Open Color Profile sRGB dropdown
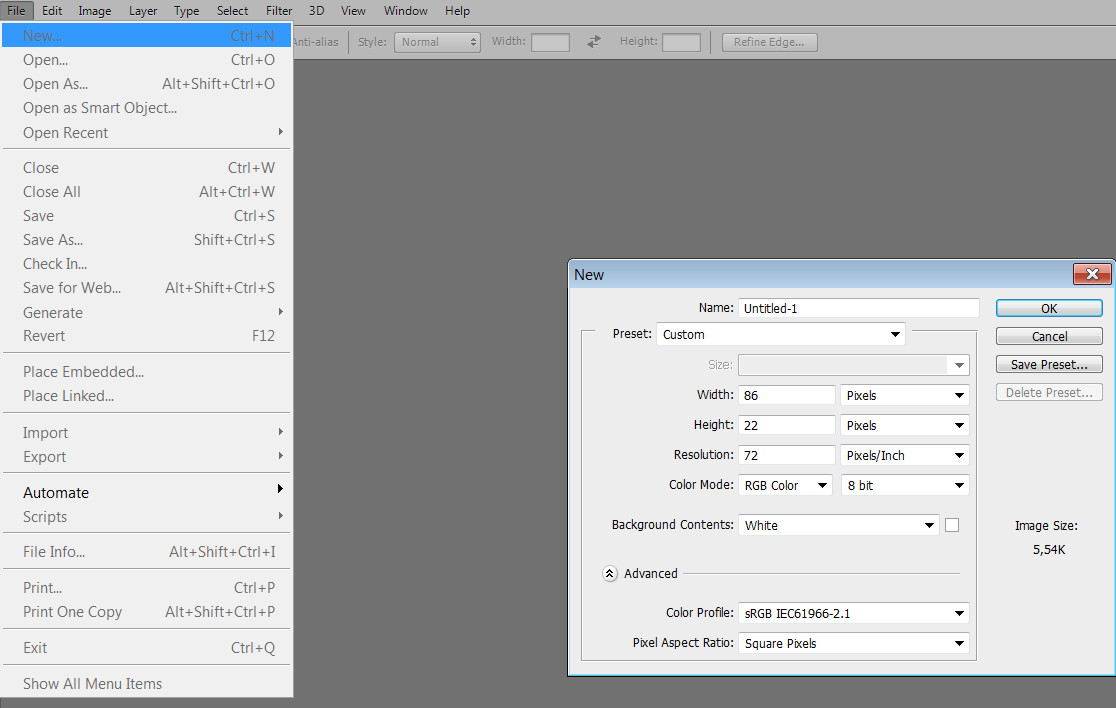This screenshot has height=708, width=1116. [853, 613]
